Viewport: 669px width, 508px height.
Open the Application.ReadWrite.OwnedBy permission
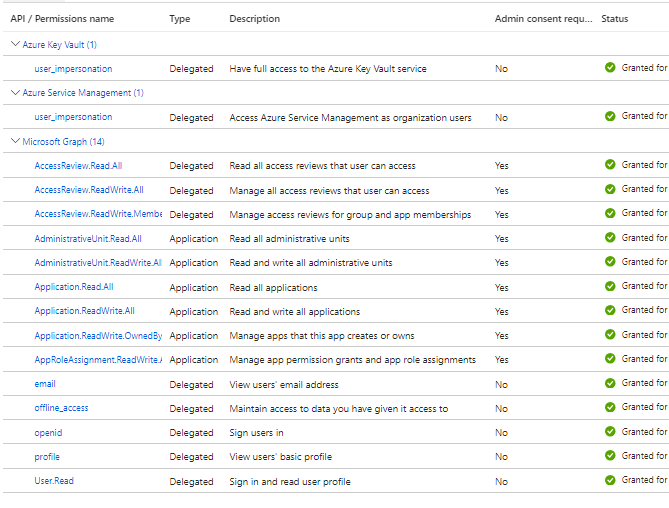point(99,336)
